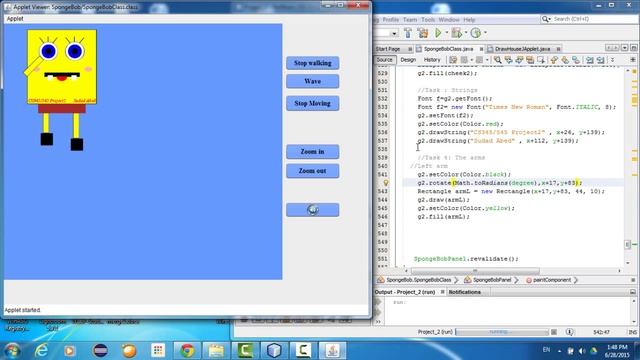Viewport: 640px width, 360px height.
Task: Expand the Profile Project dropdown arrow
Action: (x=485, y=33)
